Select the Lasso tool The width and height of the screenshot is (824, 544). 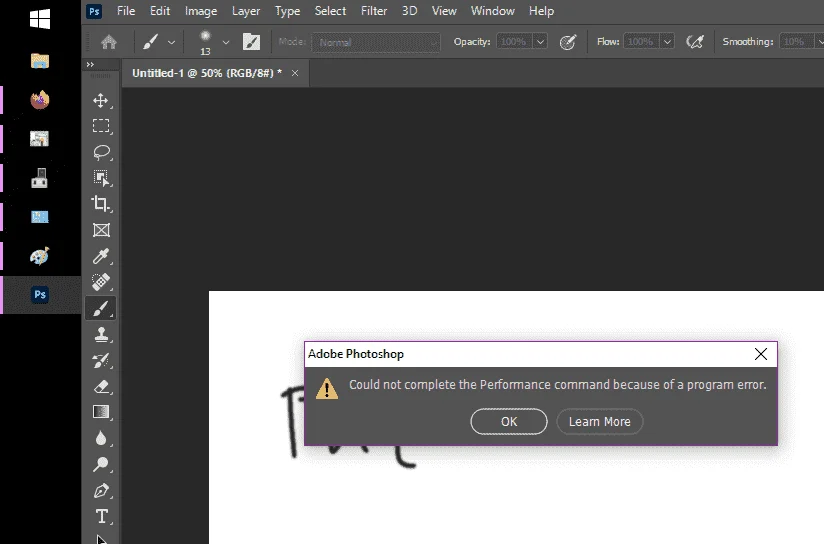101,152
